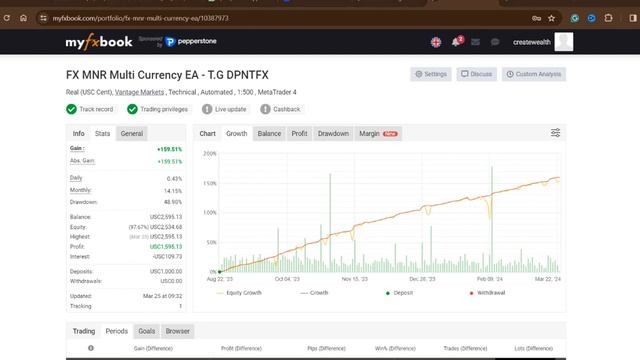
Task: Toggle Withdrawal legend marker
Action: pyautogui.click(x=487, y=293)
